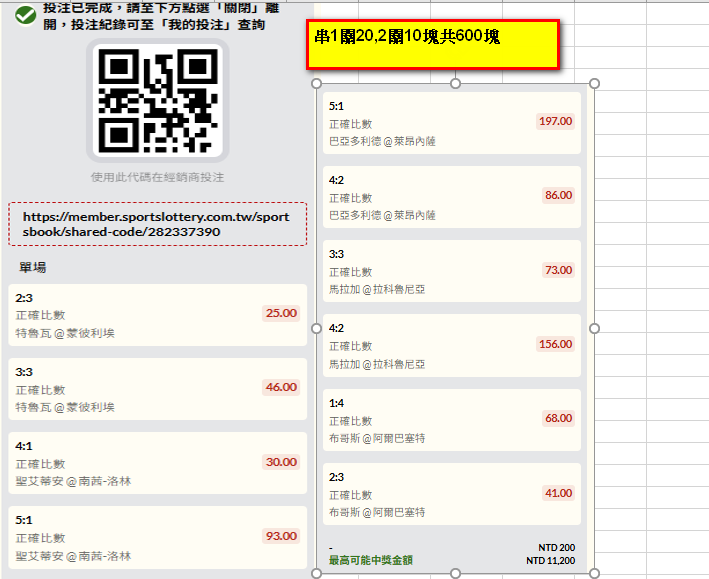Click the 68.00 odds for 1:4 布哥斯
709x579 pixels.
pos(558,418)
